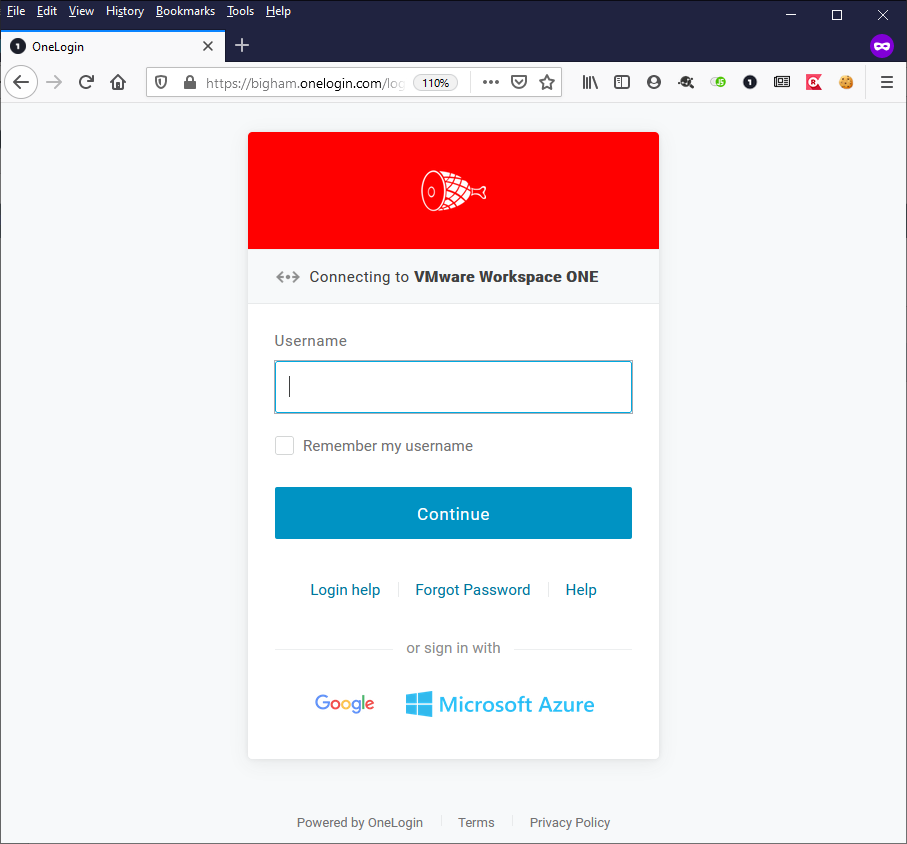Toggle the green JS extension switch
The image size is (907, 844).
[x=718, y=81]
